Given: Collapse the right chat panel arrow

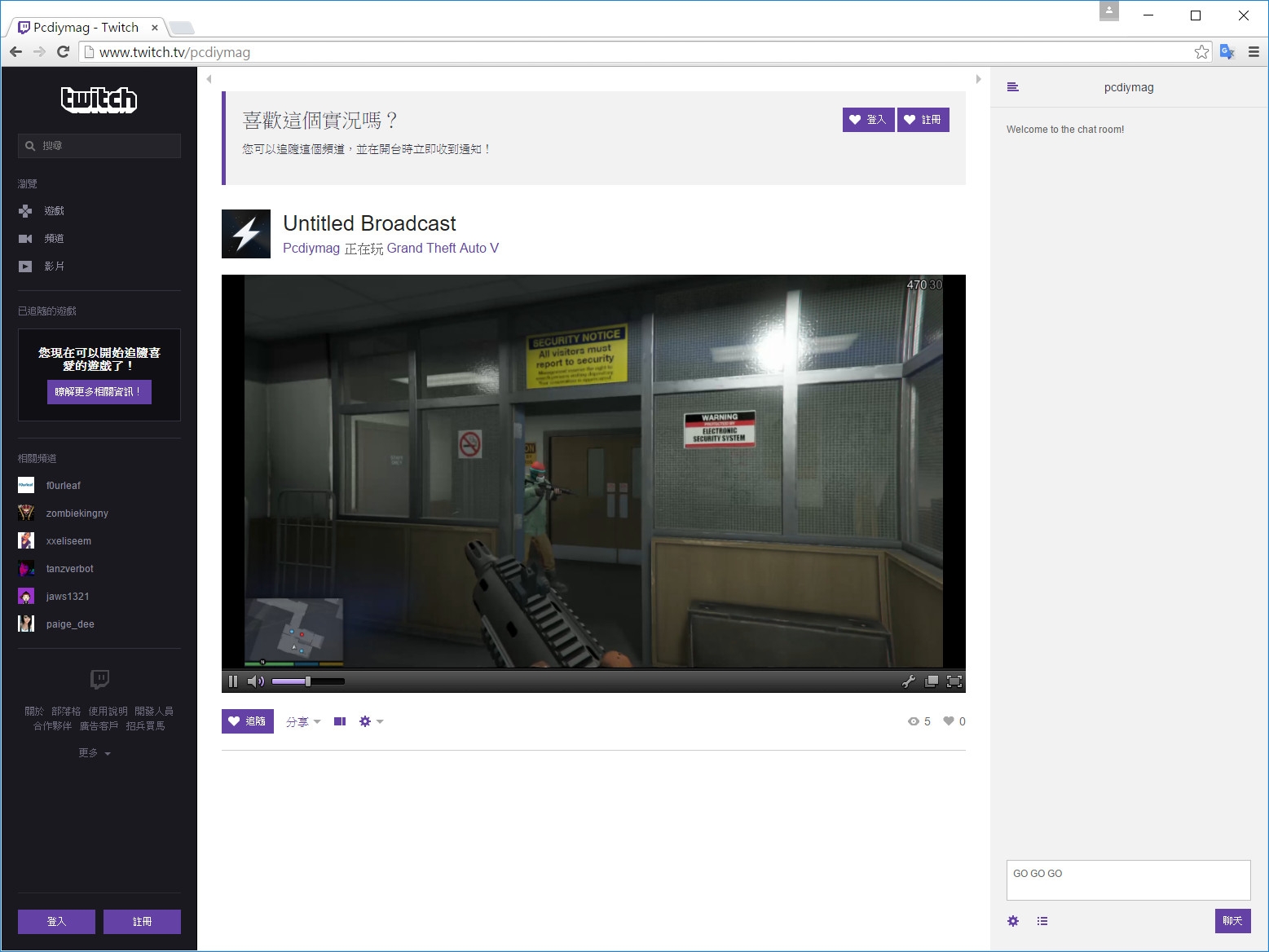Looking at the screenshot, I should [978, 79].
